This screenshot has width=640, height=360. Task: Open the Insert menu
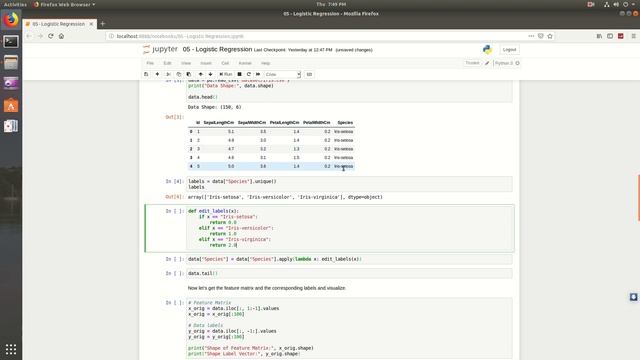coord(206,63)
